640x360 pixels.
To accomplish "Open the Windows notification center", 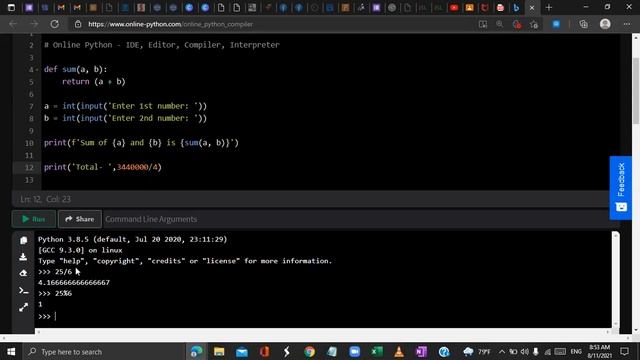I will click(x=624, y=351).
